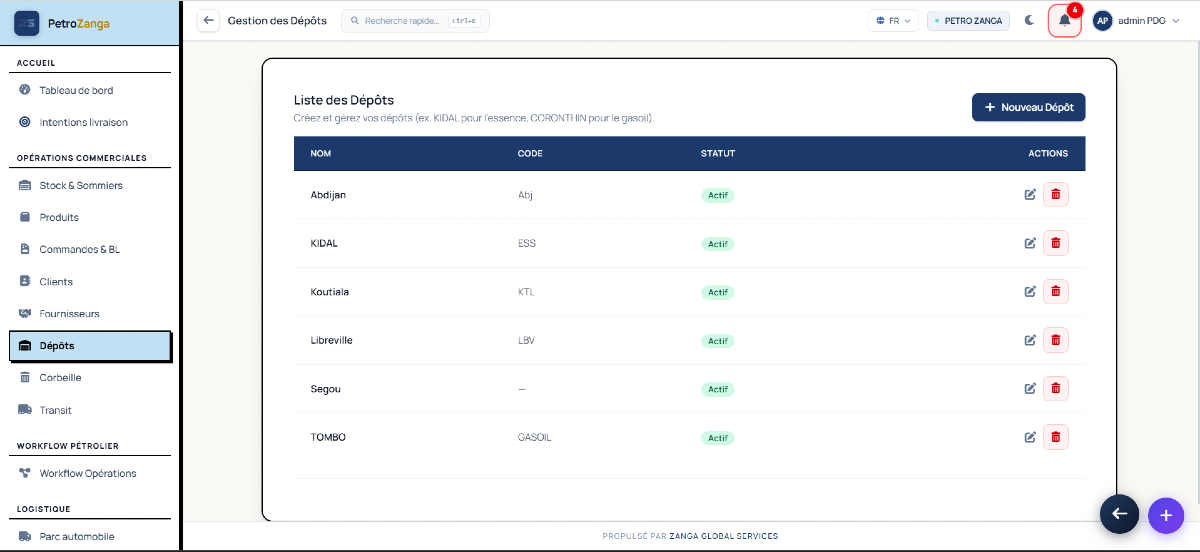The image size is (1200, 552).
Task: Click the Nouveau Dépôt button
Action: point(1028,107)
